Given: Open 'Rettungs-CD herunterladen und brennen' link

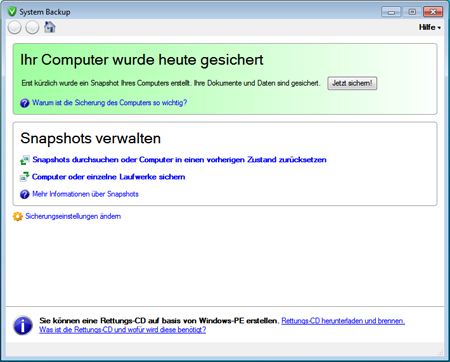Looking at the screenshot, I should pos(343,321).
